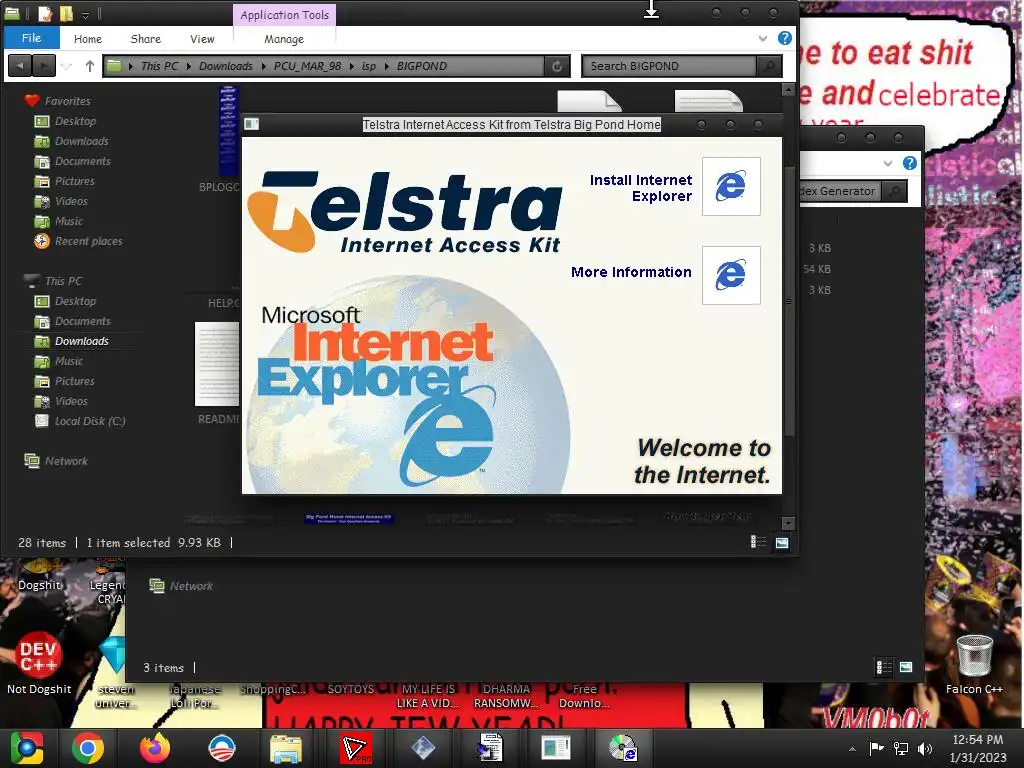Click the Action Center flag tray icon
1024x768 pixels.
pos(876,748)
